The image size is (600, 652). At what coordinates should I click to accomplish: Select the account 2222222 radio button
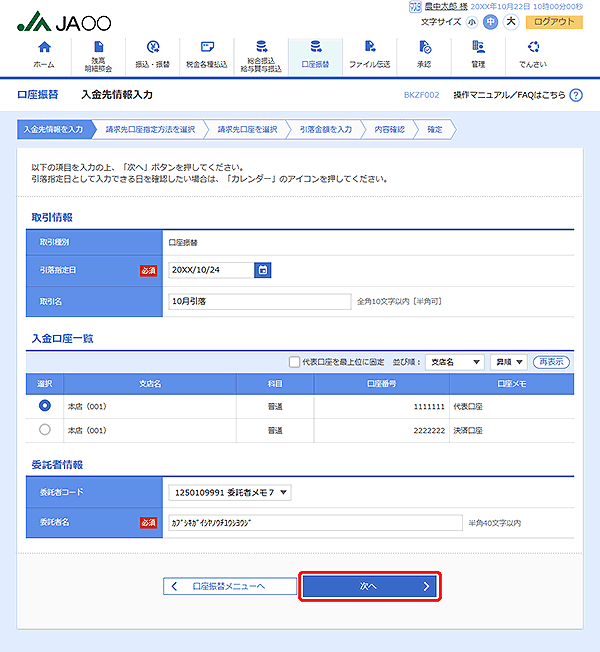(x=44, y=430)
